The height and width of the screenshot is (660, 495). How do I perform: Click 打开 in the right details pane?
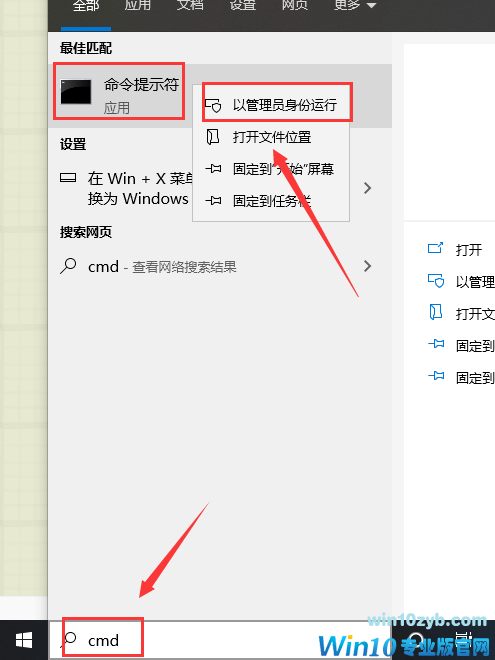click(468, 250)
